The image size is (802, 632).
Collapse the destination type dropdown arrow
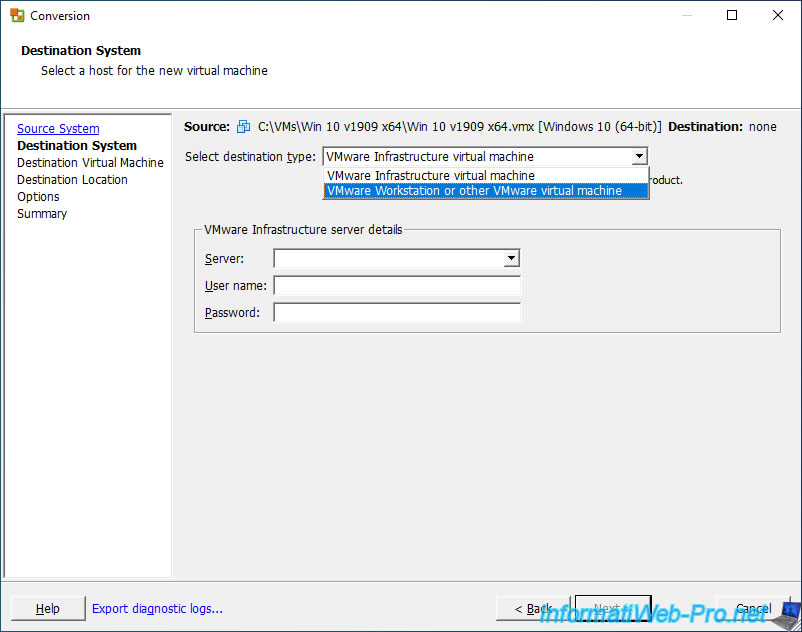pos(639,156)
